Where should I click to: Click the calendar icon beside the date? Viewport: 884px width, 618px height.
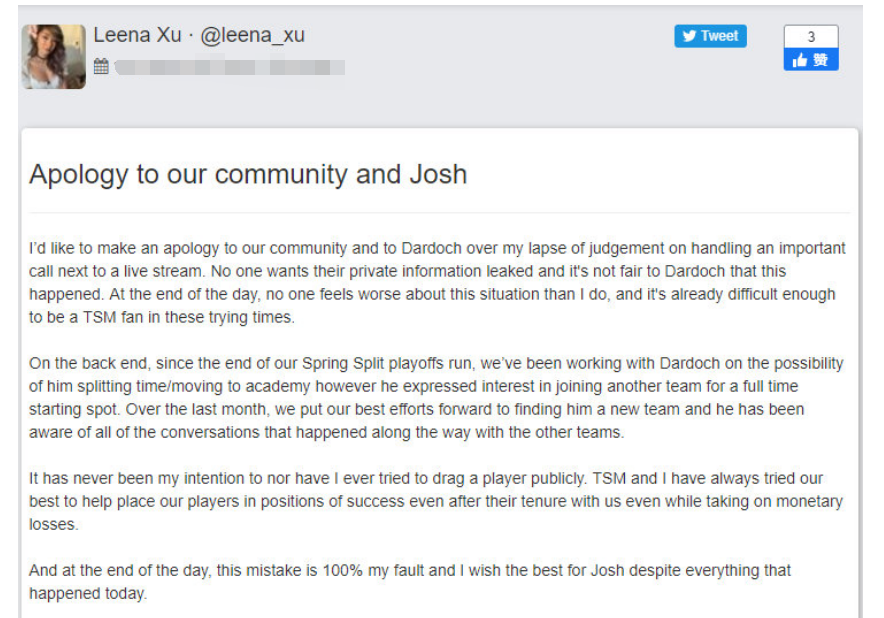point(101,67)
